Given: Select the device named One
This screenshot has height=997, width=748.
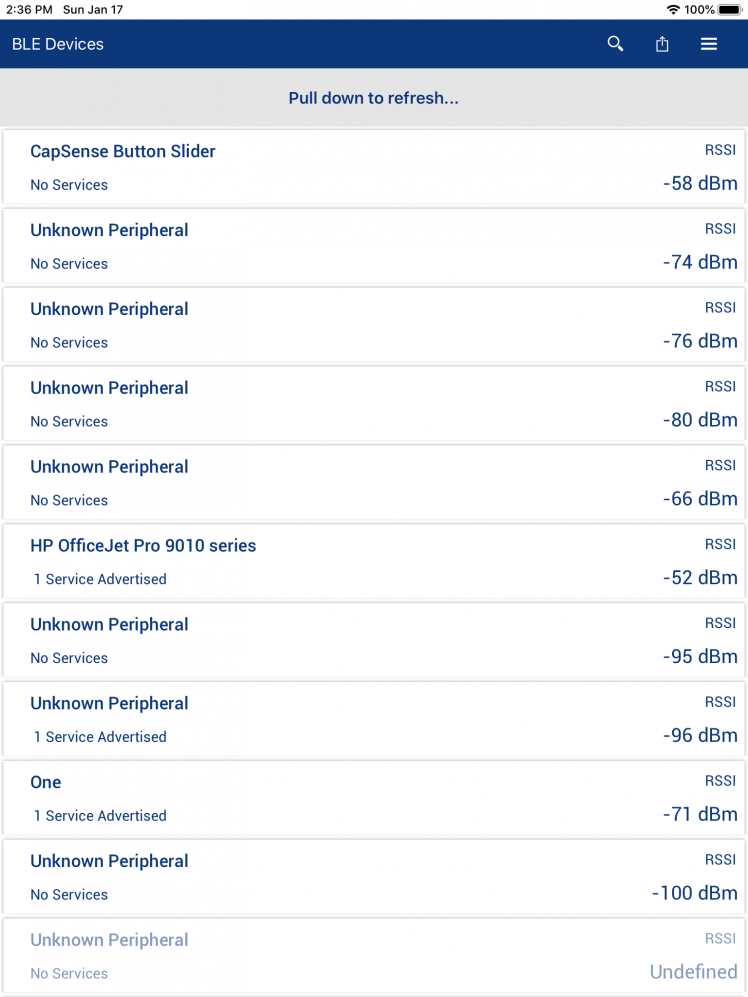Looking at the screenshot, I should (x=374, y=798).
